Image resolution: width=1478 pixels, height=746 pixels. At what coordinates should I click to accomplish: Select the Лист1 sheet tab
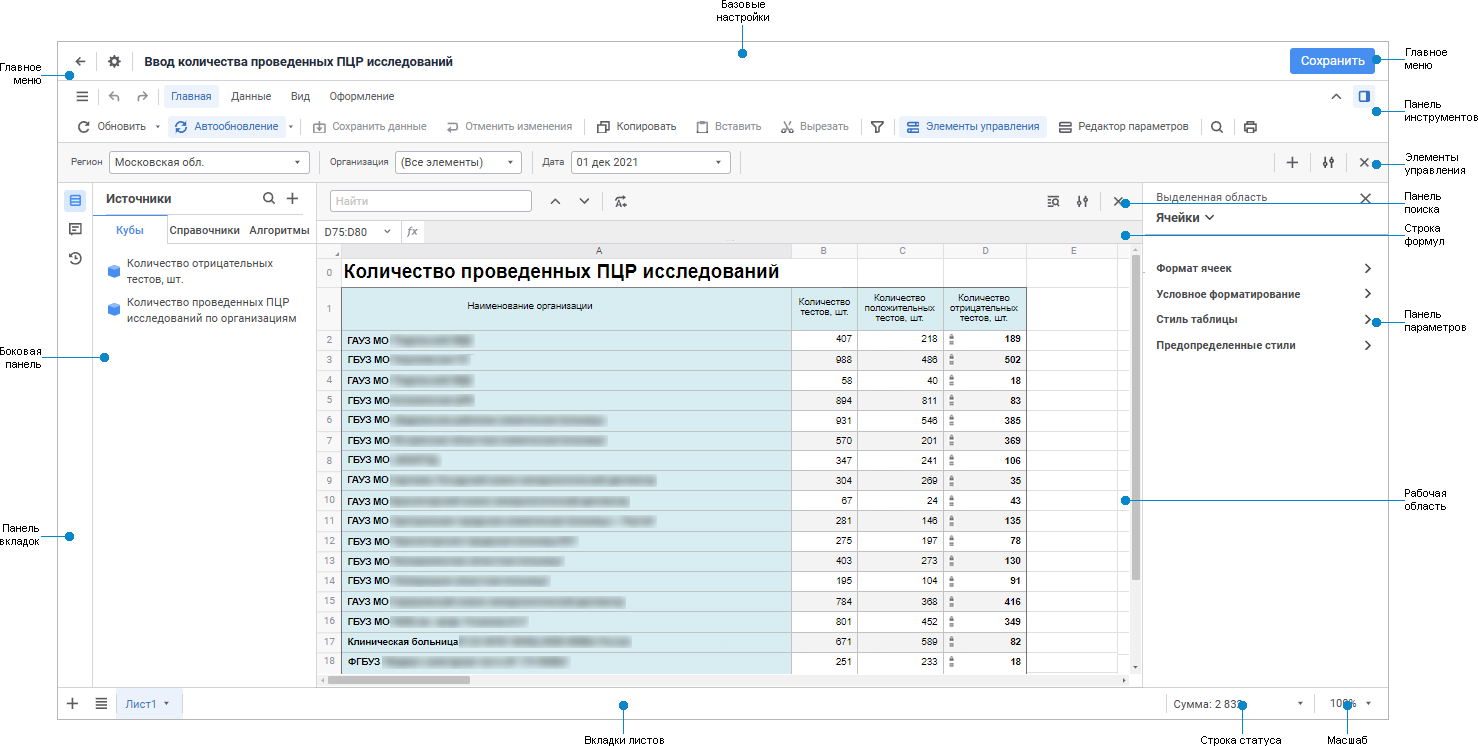click(x=149, y=703)
